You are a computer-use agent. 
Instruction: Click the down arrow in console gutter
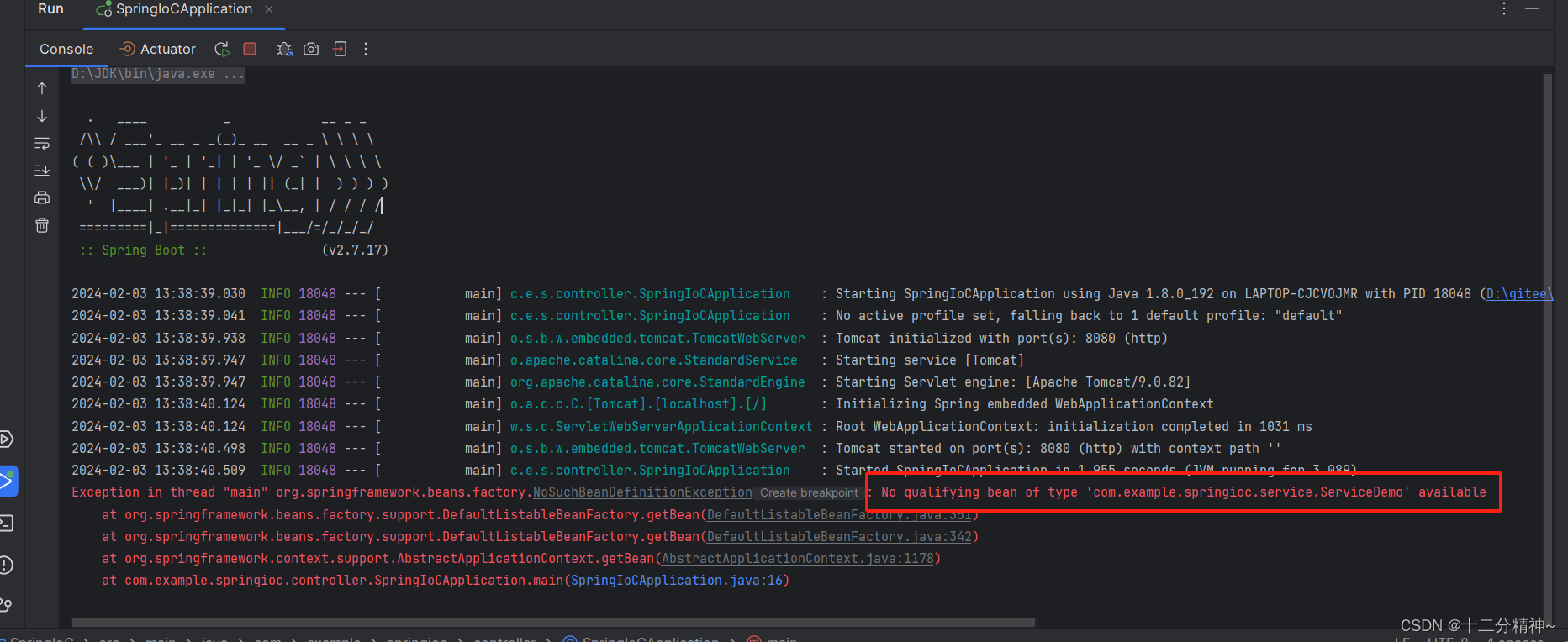[x=42, y=116]
